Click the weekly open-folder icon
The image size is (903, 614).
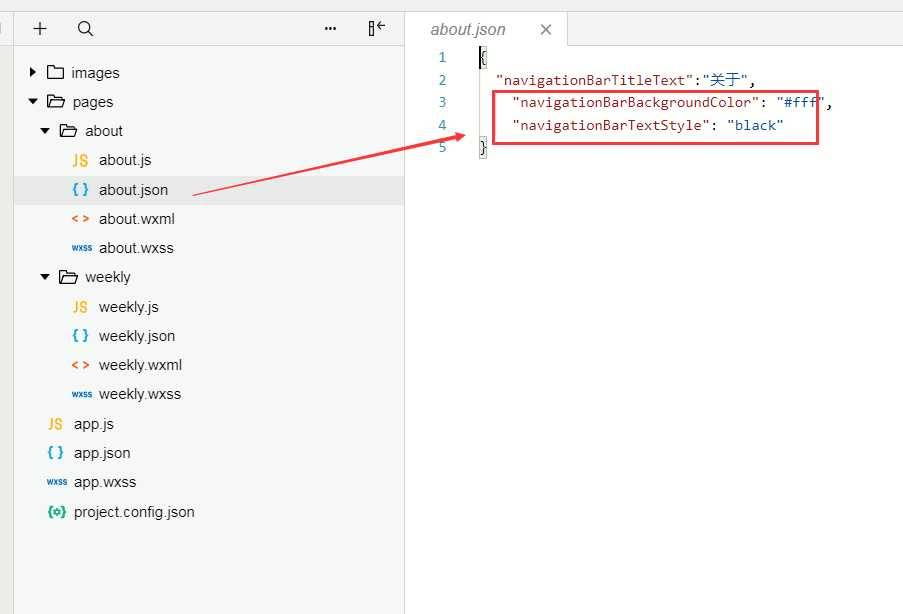coord(68,277)
